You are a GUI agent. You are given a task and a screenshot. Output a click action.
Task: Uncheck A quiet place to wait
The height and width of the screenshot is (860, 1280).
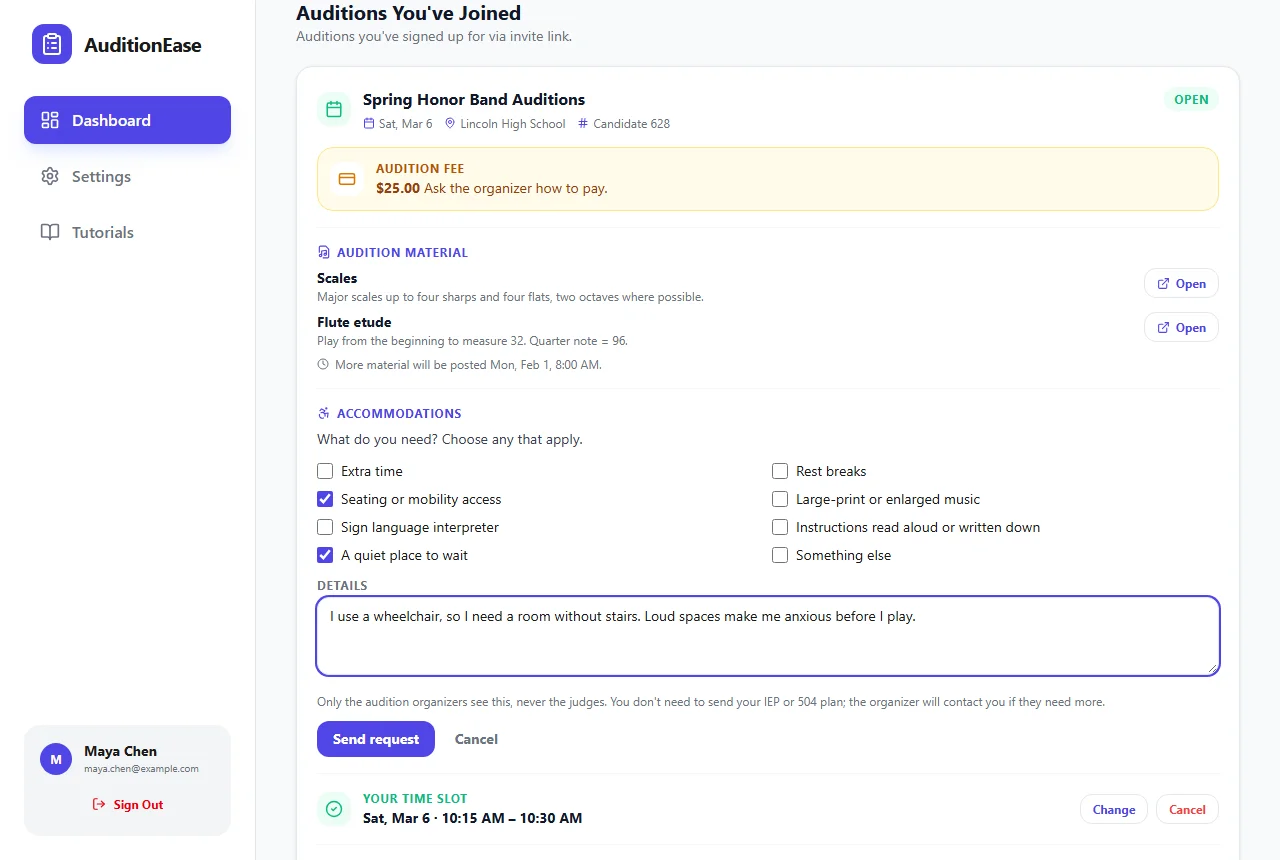coord(325,555)
